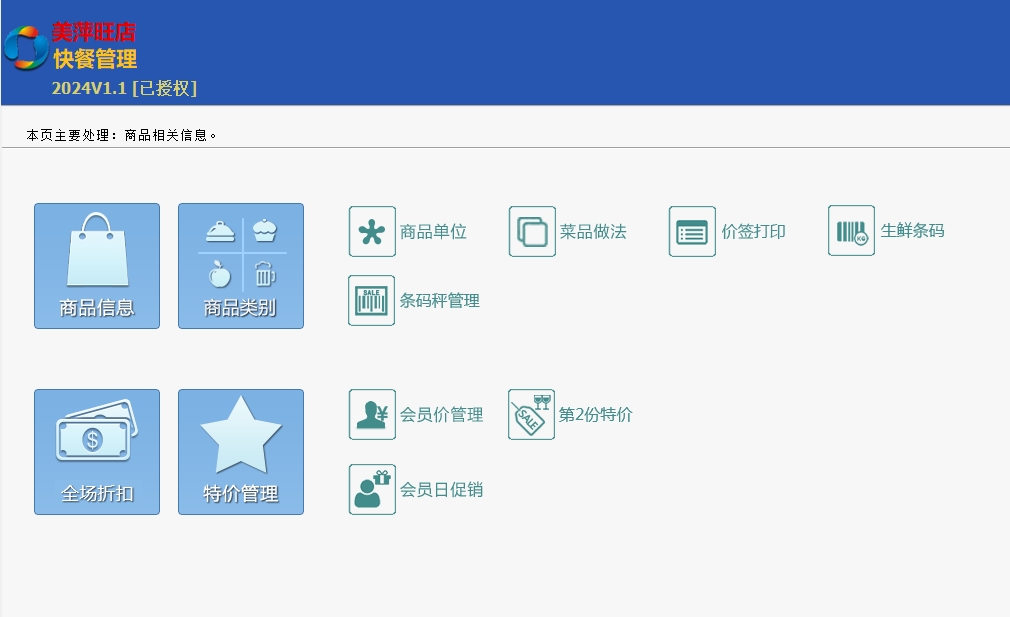
Task: Click the 生鲜条码 barcode KG icon
Action: pos(851,231)
